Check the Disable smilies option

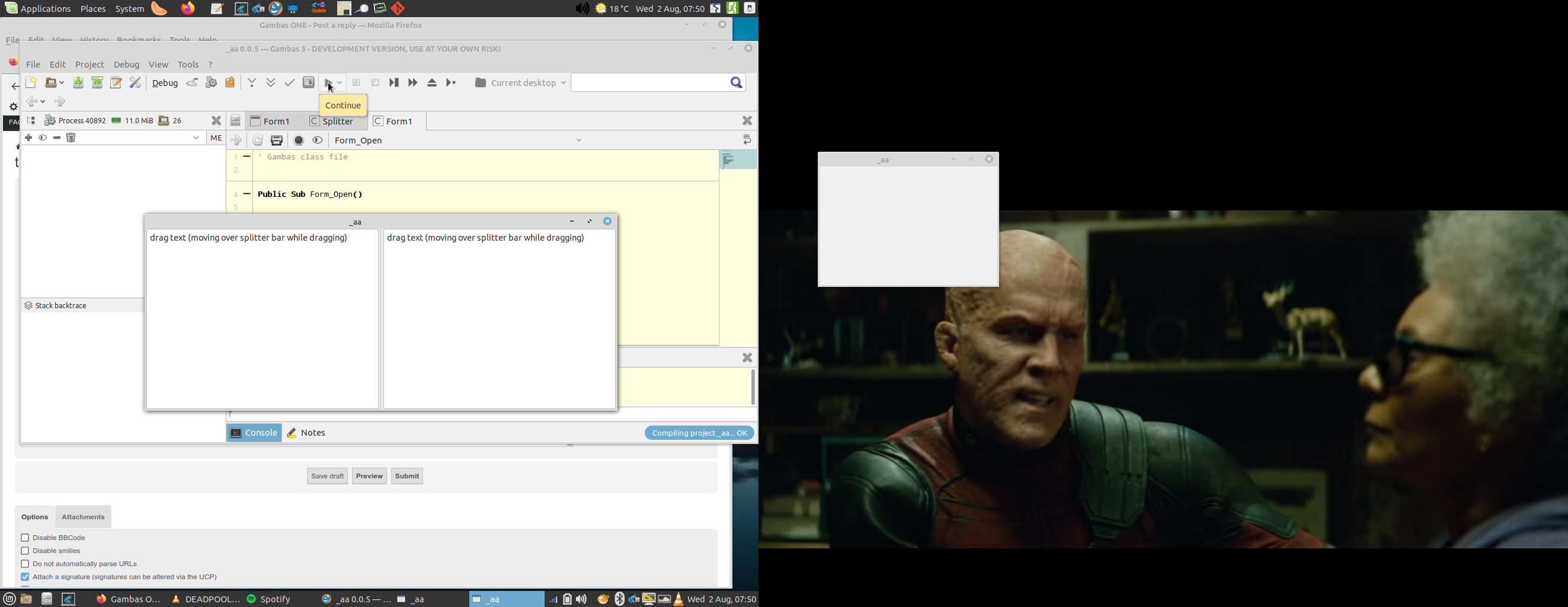point(25,551)
